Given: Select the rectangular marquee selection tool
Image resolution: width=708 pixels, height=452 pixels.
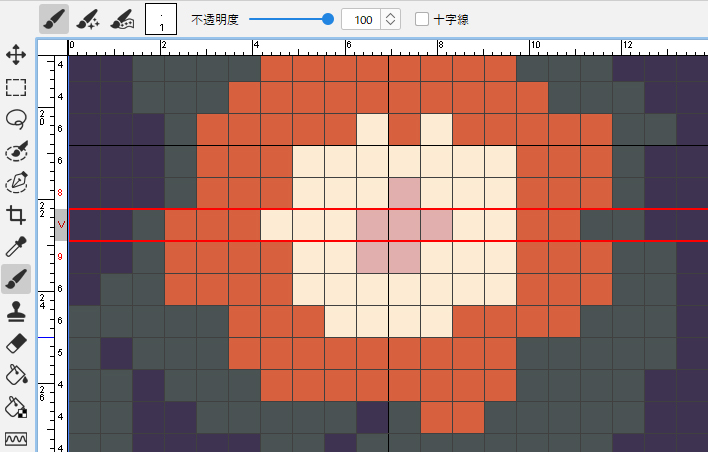Looking at the screenshot, I should (x=15, y=87).
